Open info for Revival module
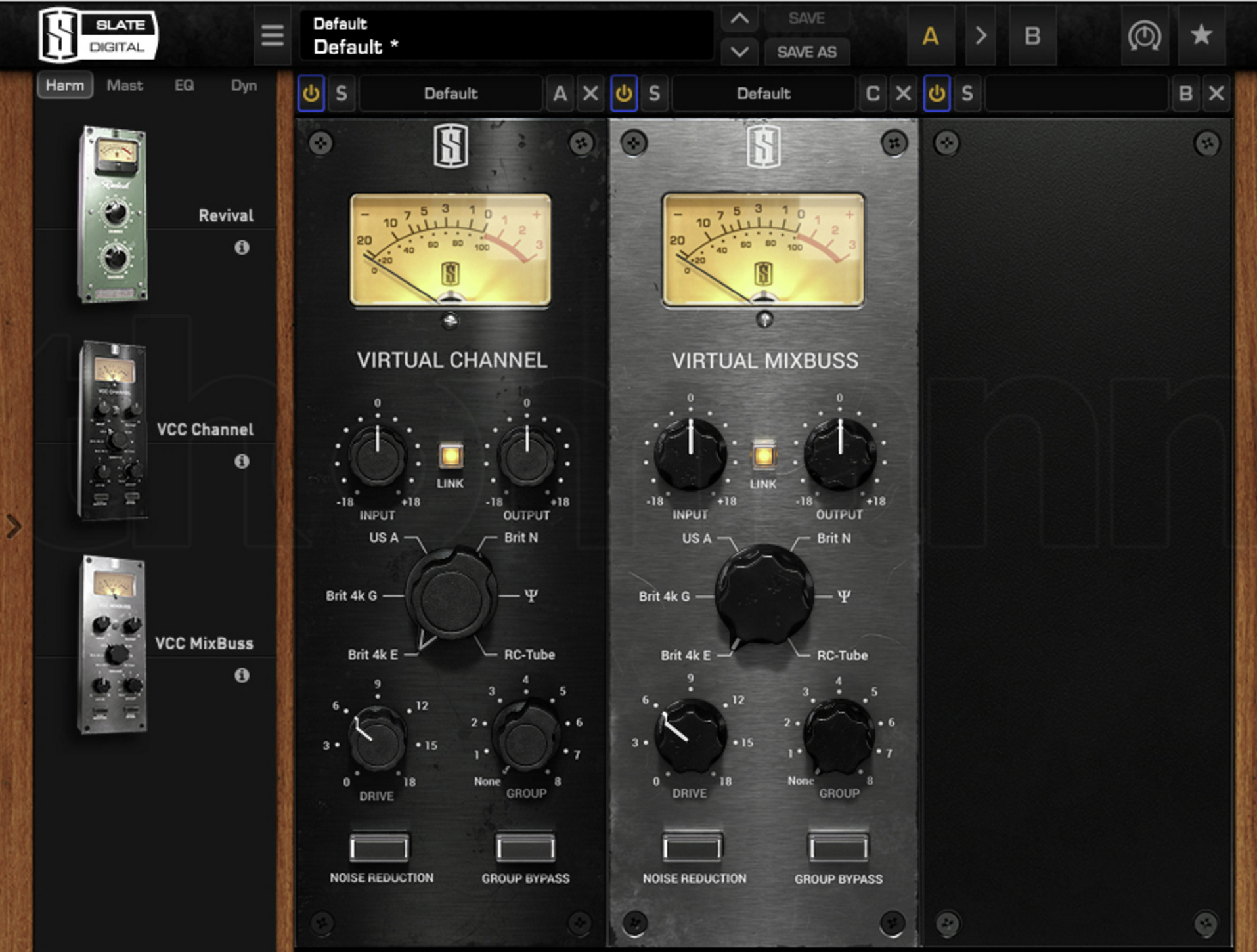1257x952 pixels. [242, 248]
